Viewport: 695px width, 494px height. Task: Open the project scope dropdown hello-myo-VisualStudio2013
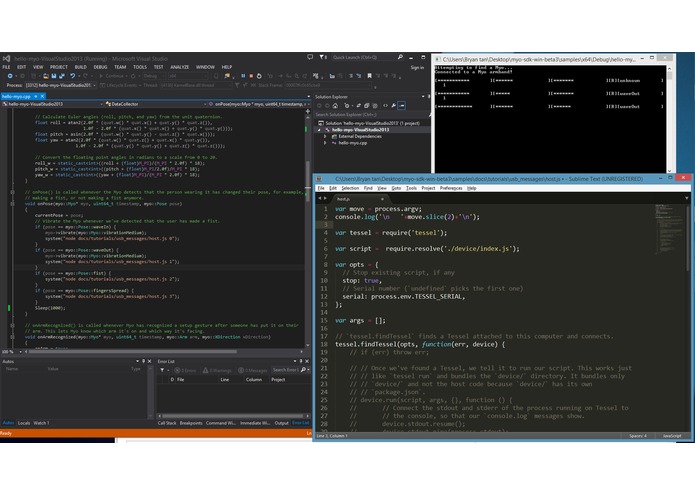(x=102, y=104)
